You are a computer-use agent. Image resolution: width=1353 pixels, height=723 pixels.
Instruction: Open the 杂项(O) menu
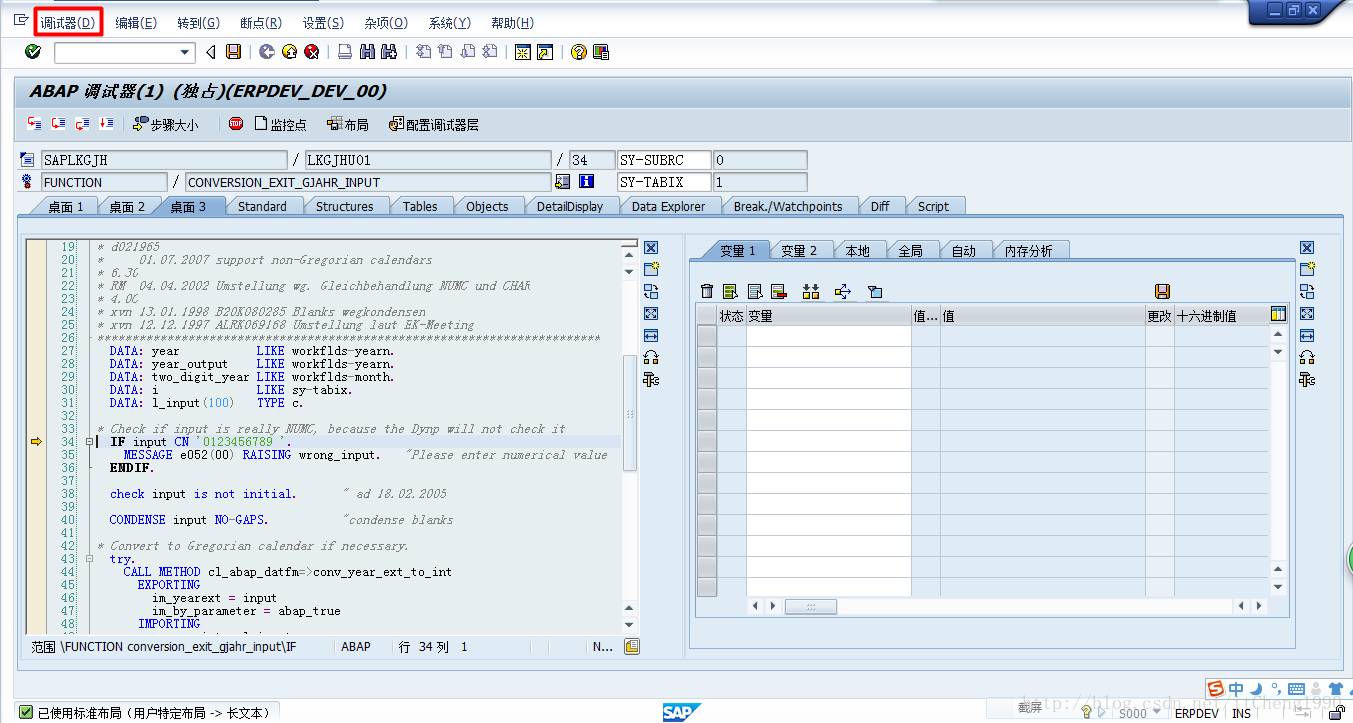[386, 22]
